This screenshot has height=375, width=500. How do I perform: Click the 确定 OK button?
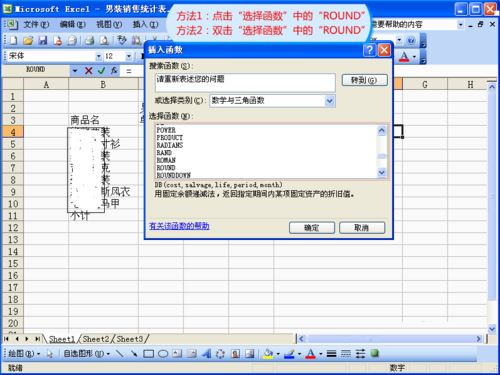[x=312, y=228]
